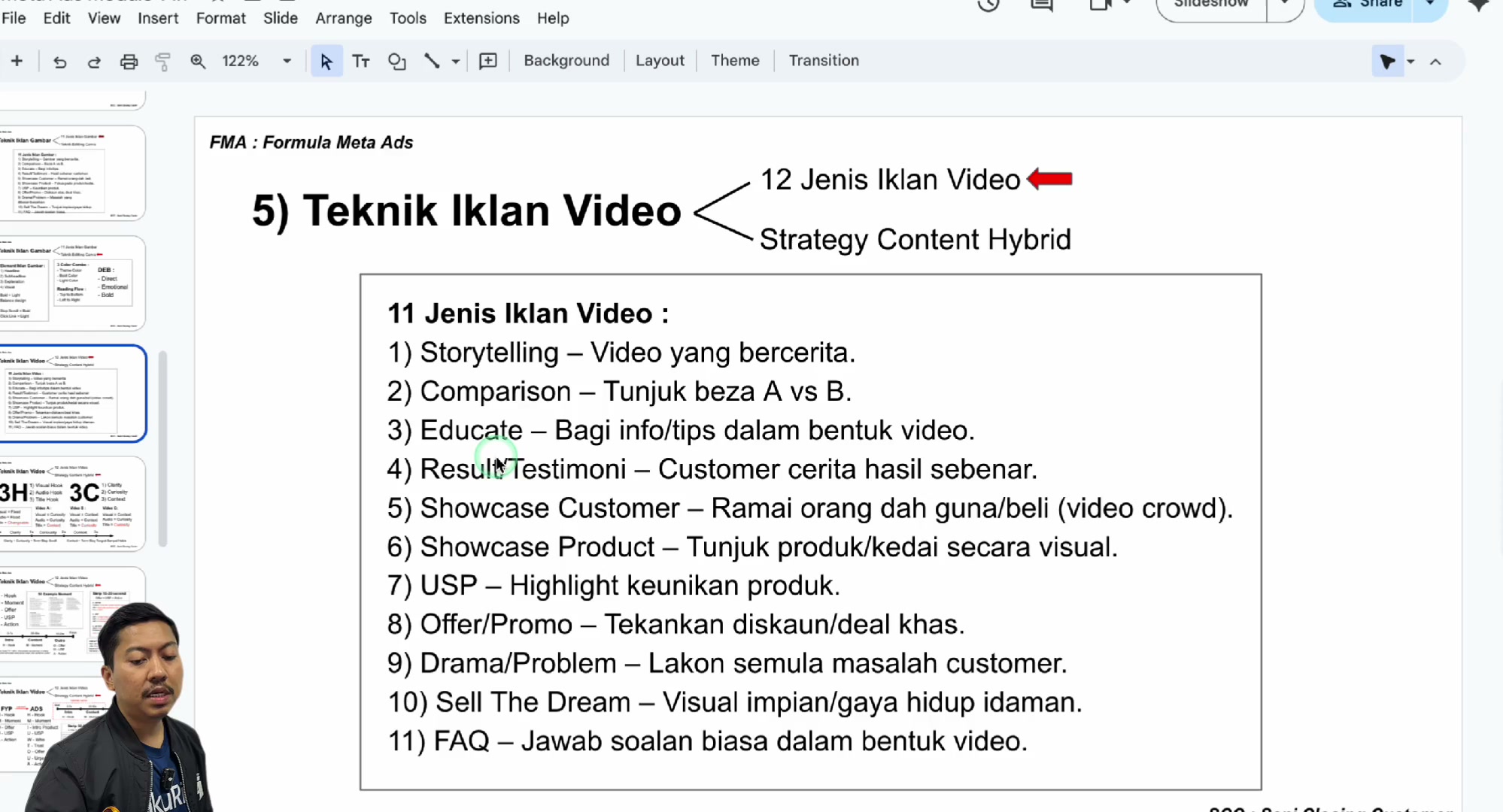The image size is (1503, 812).
Task: Activate the paint format tool
Action: click(162, 62)
